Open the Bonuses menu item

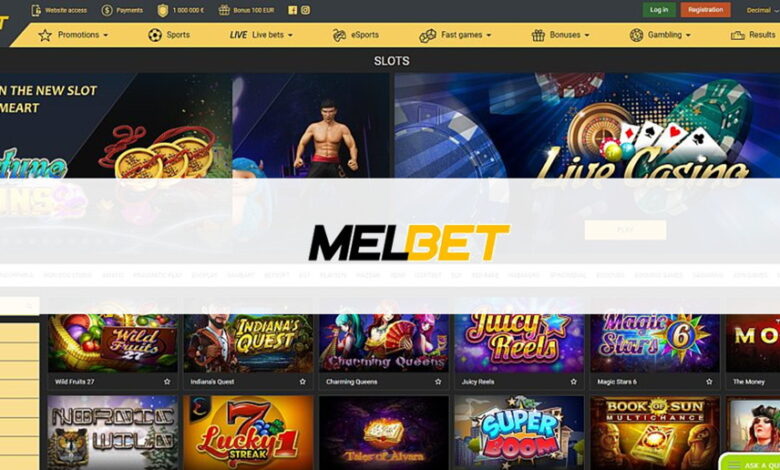(560, 35)
